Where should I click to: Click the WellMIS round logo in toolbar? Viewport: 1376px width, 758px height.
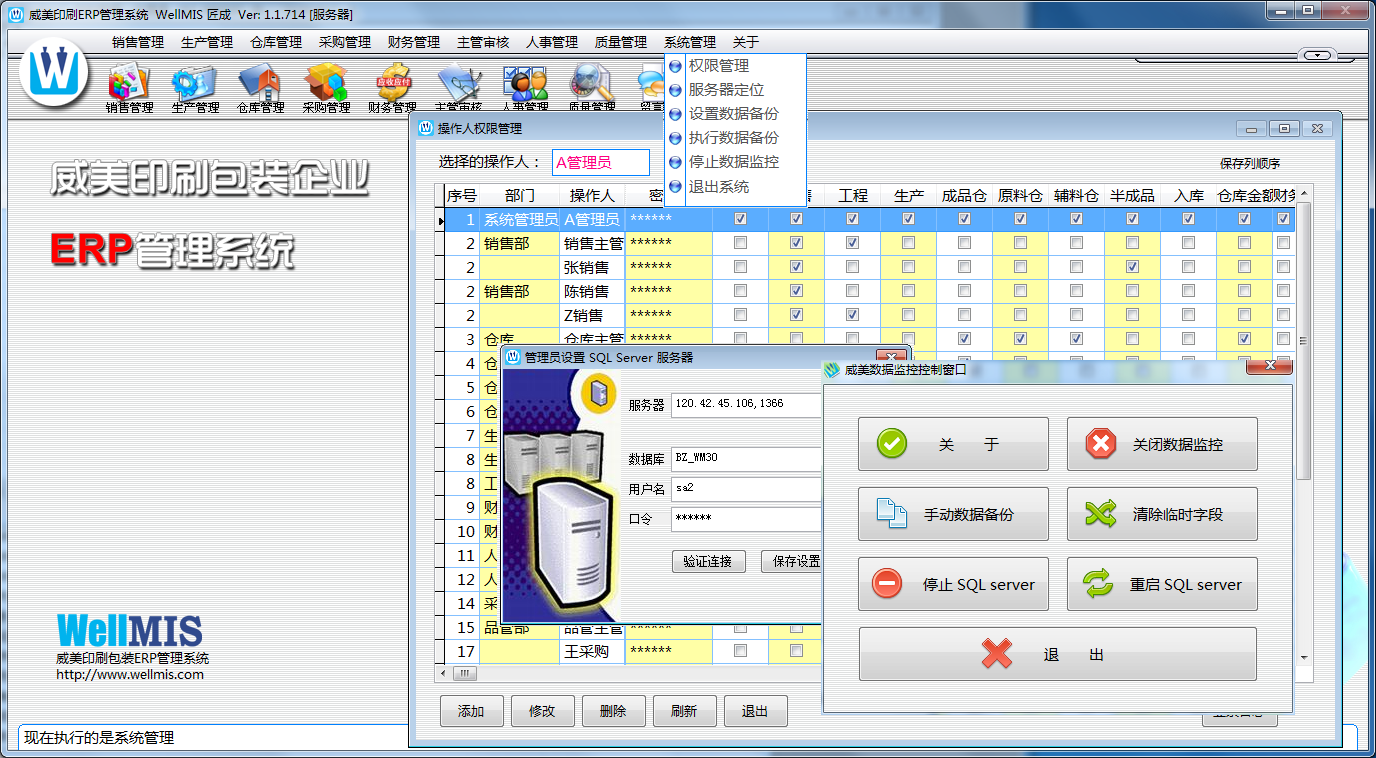point(54,71)
